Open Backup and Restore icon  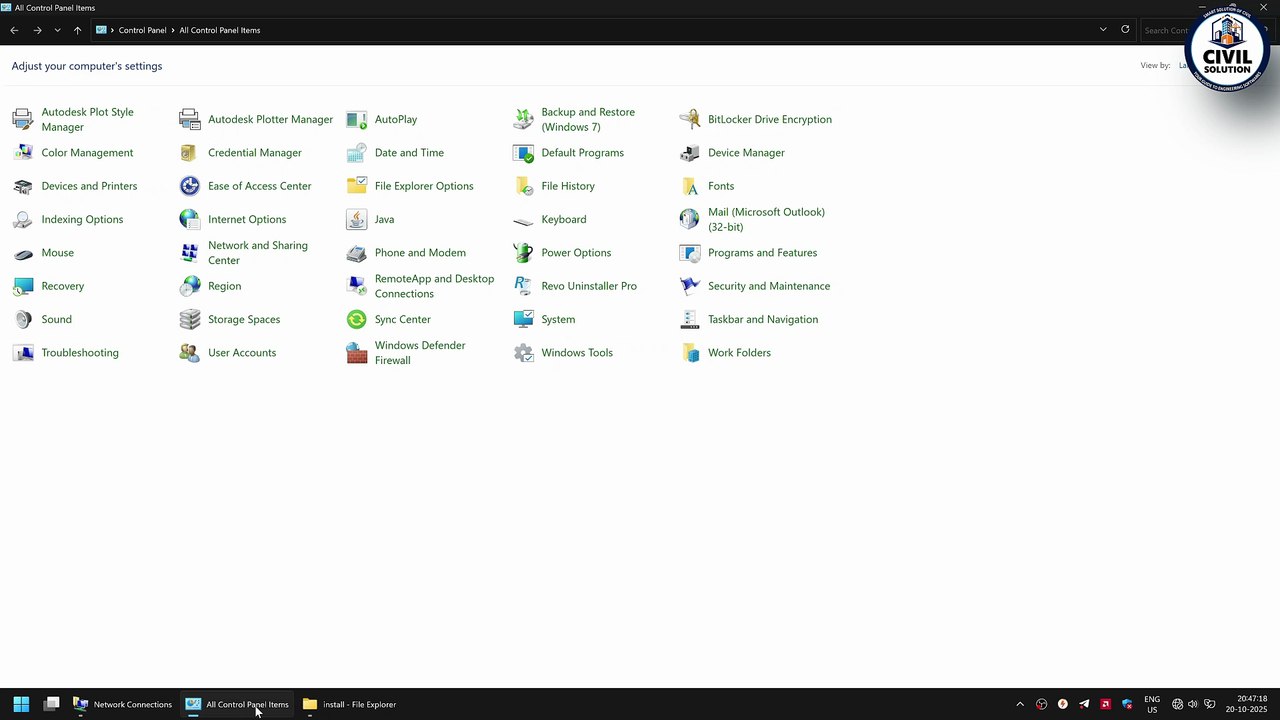[524, 120]
